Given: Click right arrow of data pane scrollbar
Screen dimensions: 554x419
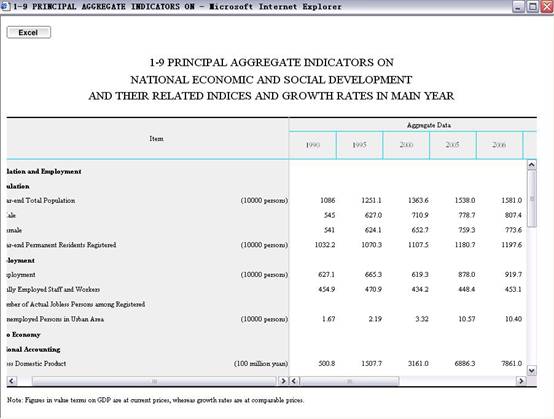Looking at the screenshot, I should pos(521,381).
